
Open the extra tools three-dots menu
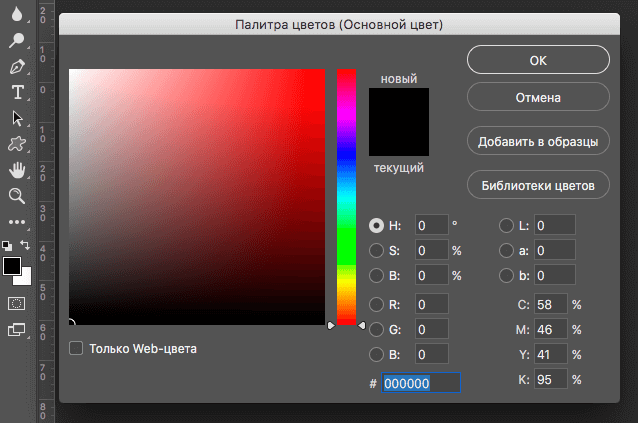[x=17, y=222]
